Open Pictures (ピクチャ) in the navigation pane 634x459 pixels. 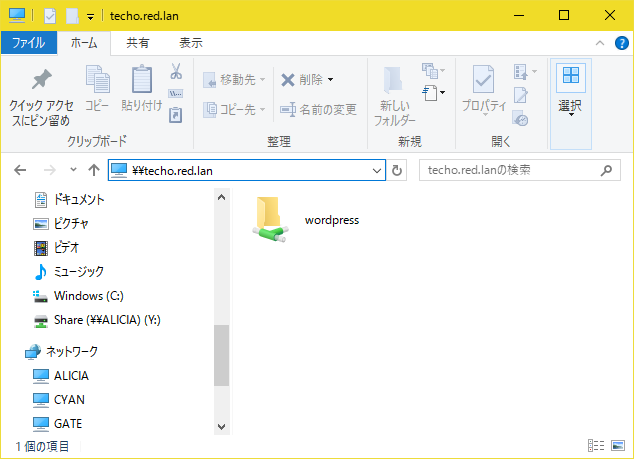(61, 223)
